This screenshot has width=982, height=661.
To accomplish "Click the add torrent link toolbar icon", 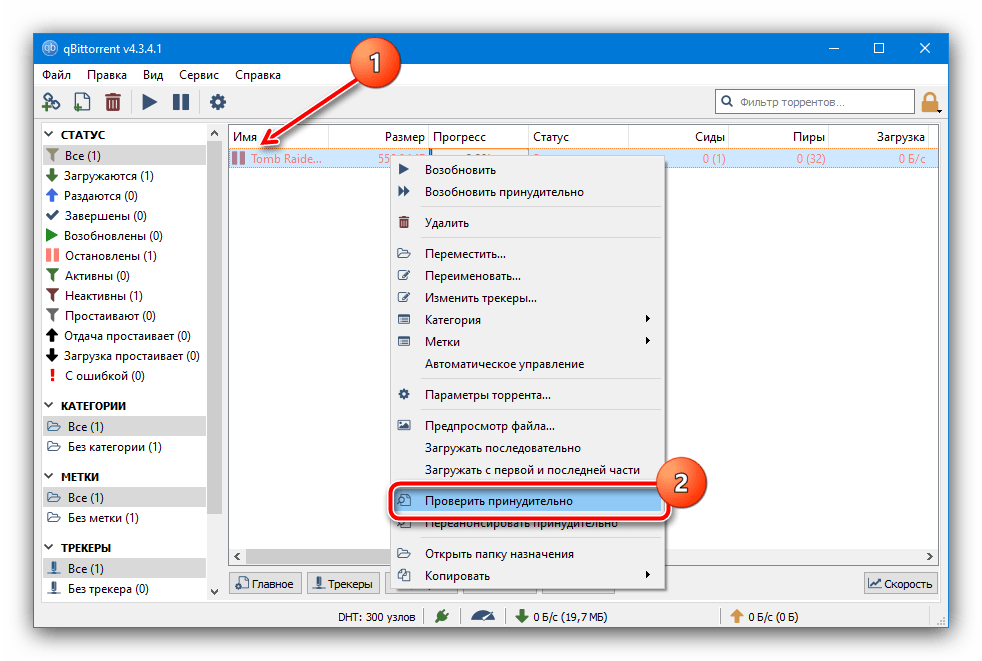I will pos(51,101).
